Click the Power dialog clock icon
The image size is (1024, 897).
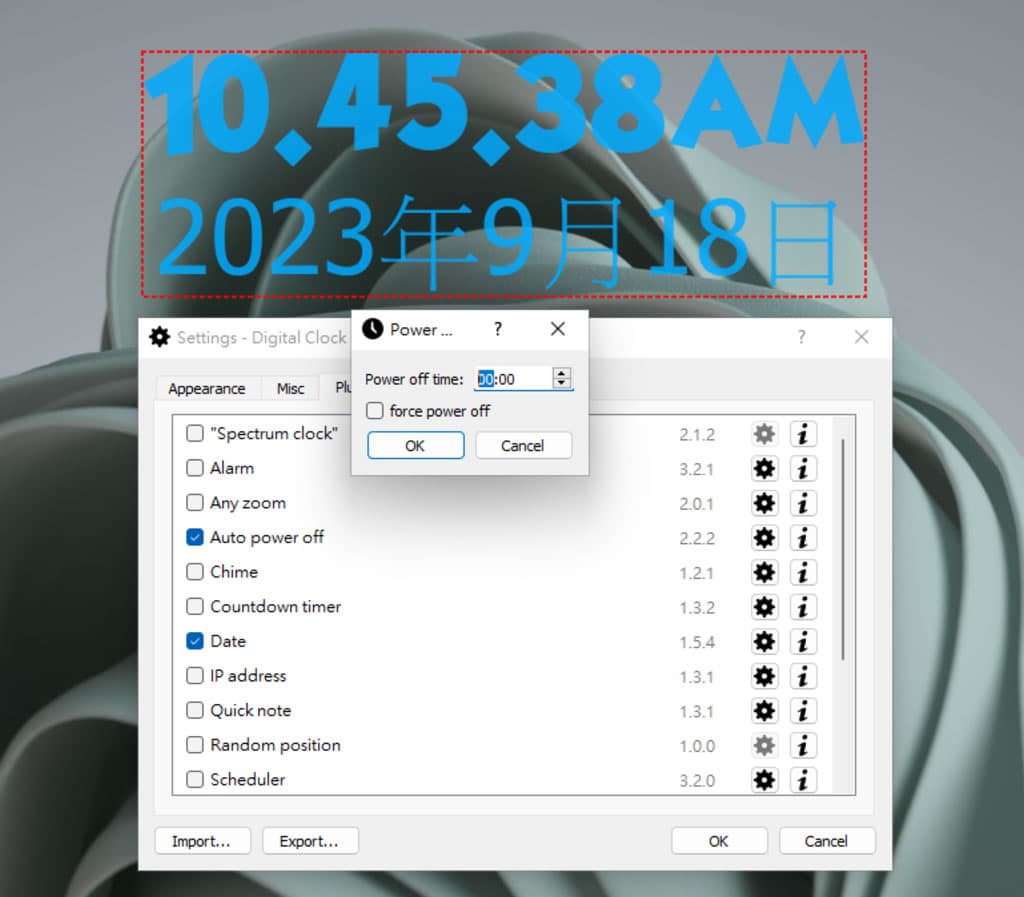click(x=373, y=329)
